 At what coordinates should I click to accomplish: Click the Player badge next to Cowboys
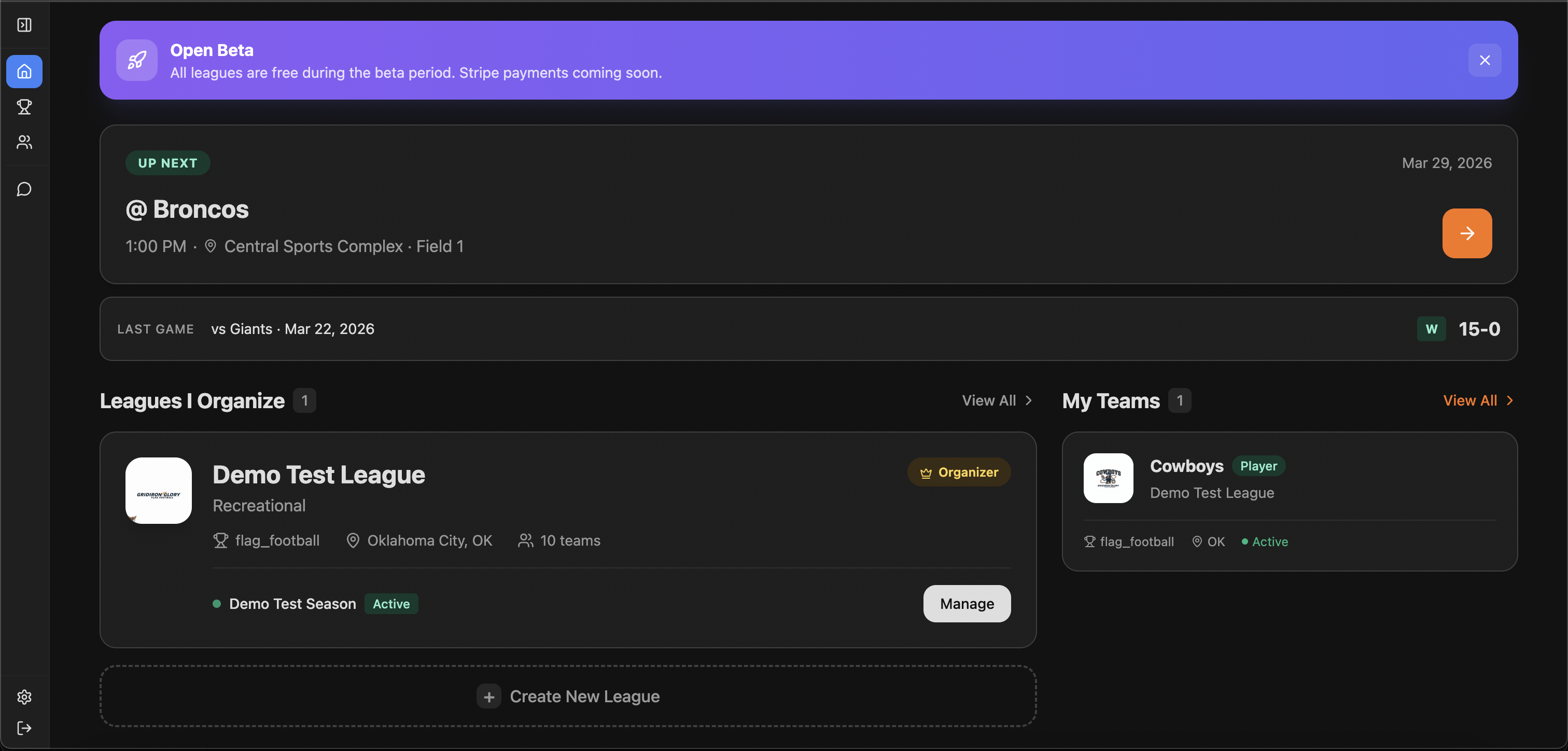tap(1259, 466)
